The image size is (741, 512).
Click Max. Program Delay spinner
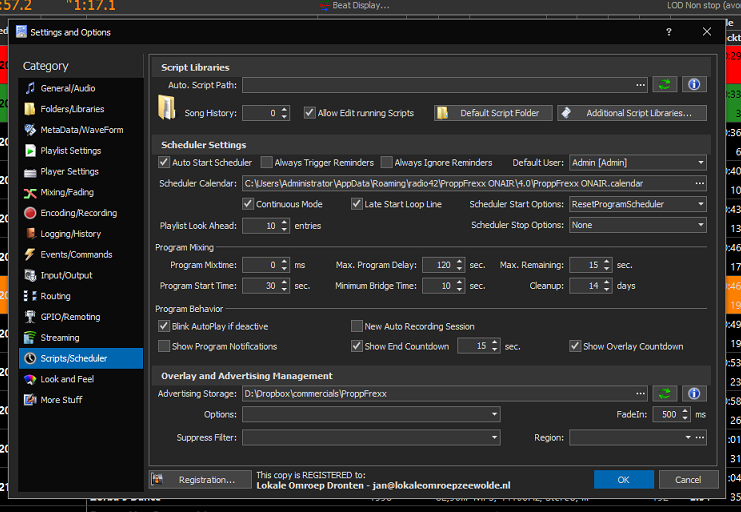(443, 265)
